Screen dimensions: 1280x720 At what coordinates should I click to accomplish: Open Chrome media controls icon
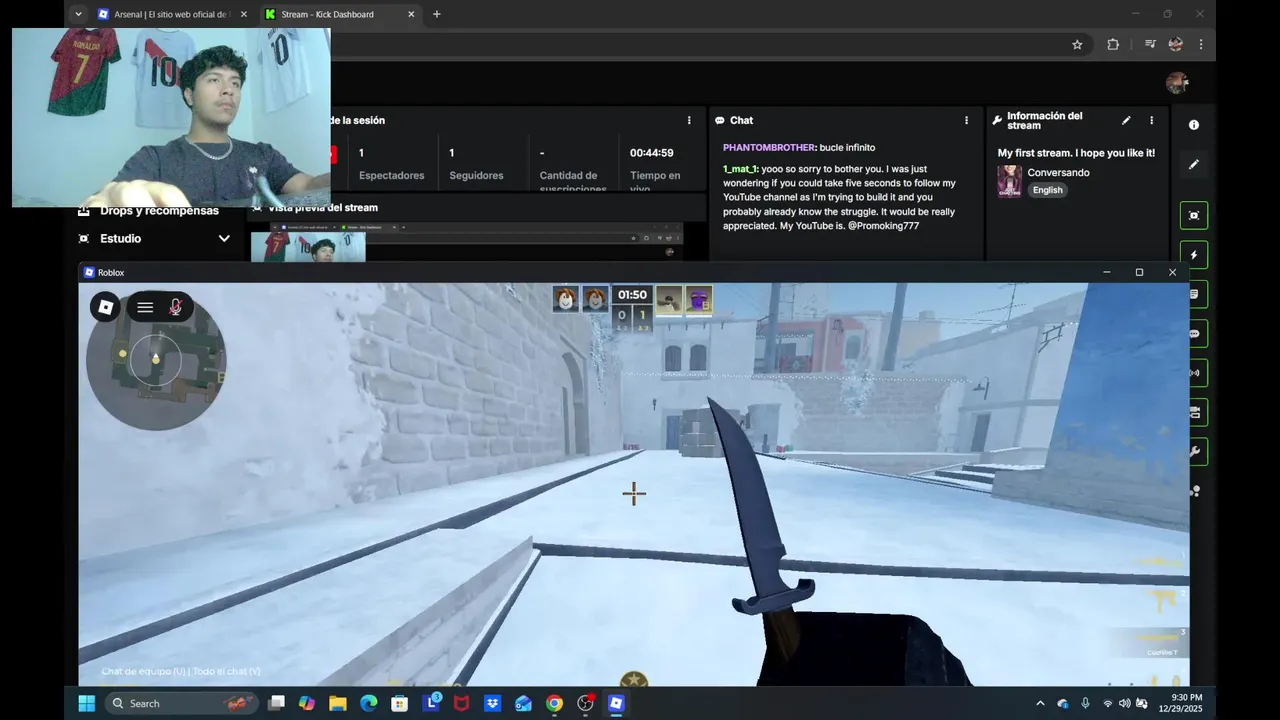1151,44
